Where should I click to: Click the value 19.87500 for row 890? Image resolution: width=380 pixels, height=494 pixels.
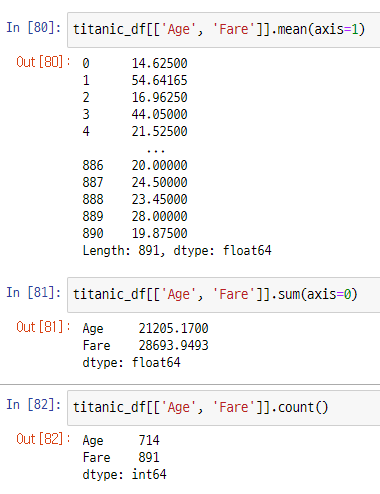[160, 233]
